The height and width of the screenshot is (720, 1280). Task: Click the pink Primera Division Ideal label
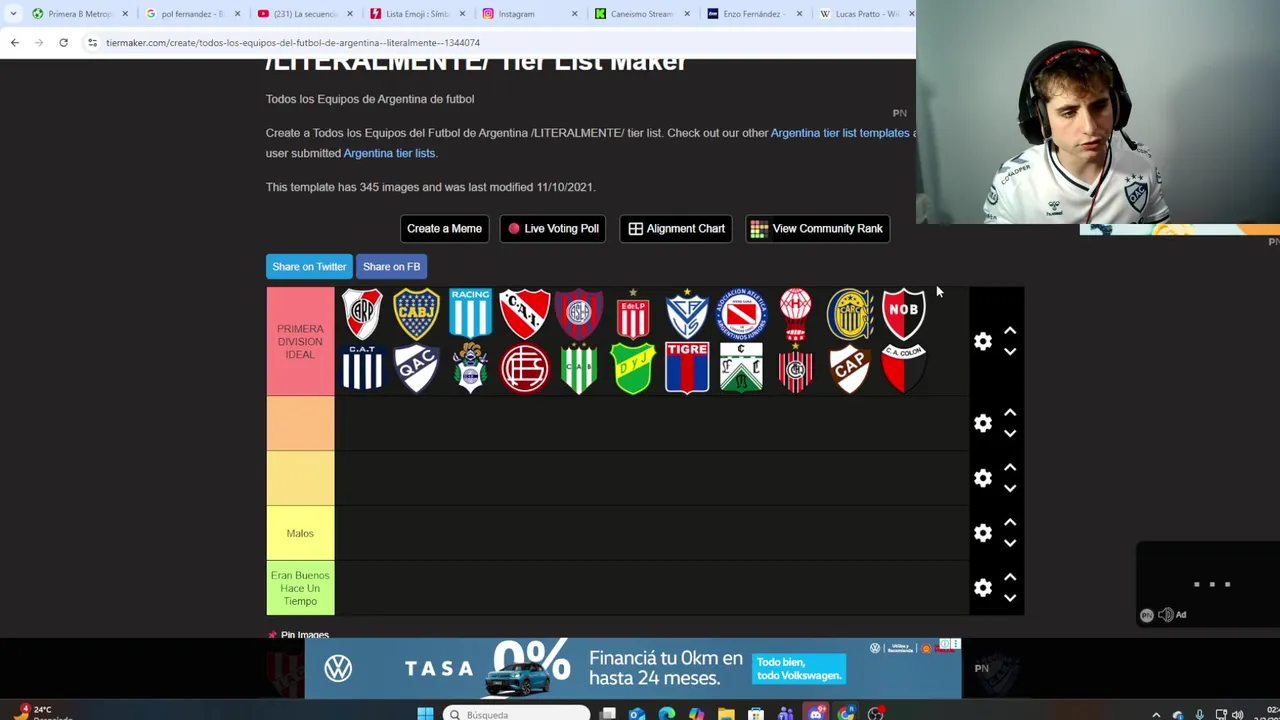tap(300, 342)
